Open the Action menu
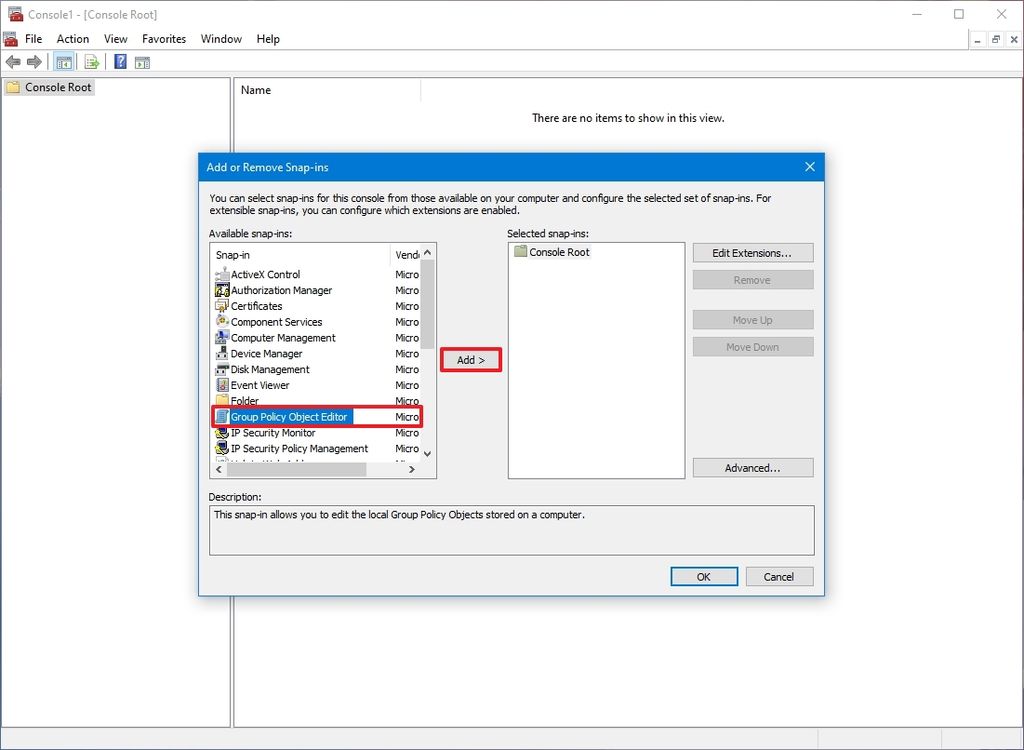Image resolution: width=1024 pixels, height=750 pixels. click(x=72, y=39)
